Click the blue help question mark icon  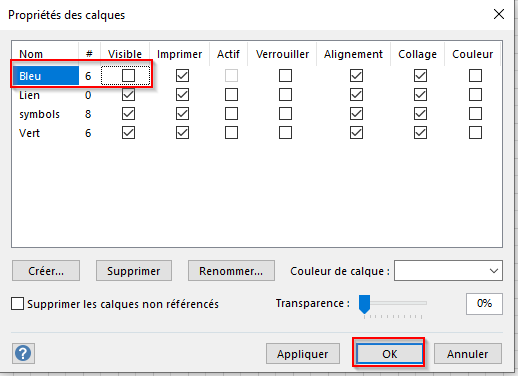click(23, 353)
